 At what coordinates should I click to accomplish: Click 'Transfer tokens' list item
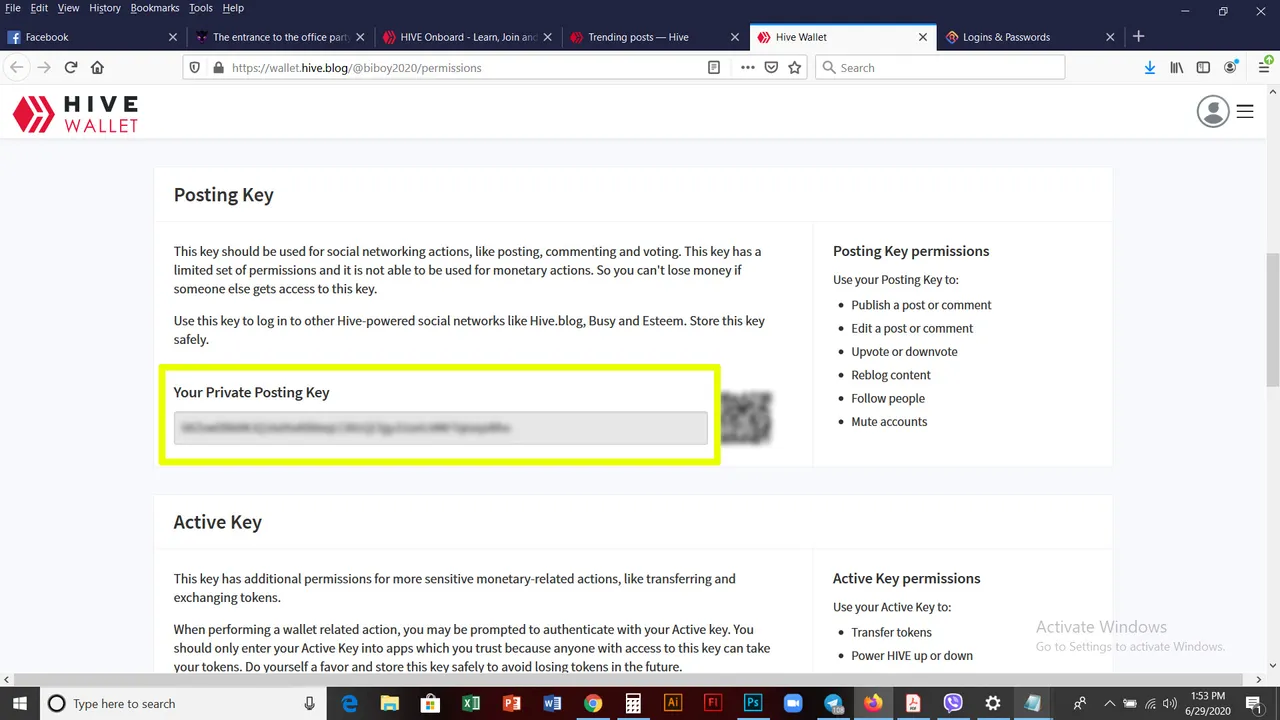891,633
